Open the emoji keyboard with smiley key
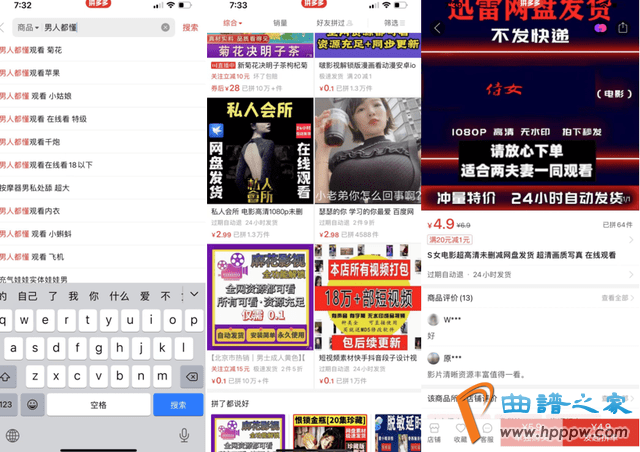The width and height of the screenshot is (640, 452). tap(33, 405)
